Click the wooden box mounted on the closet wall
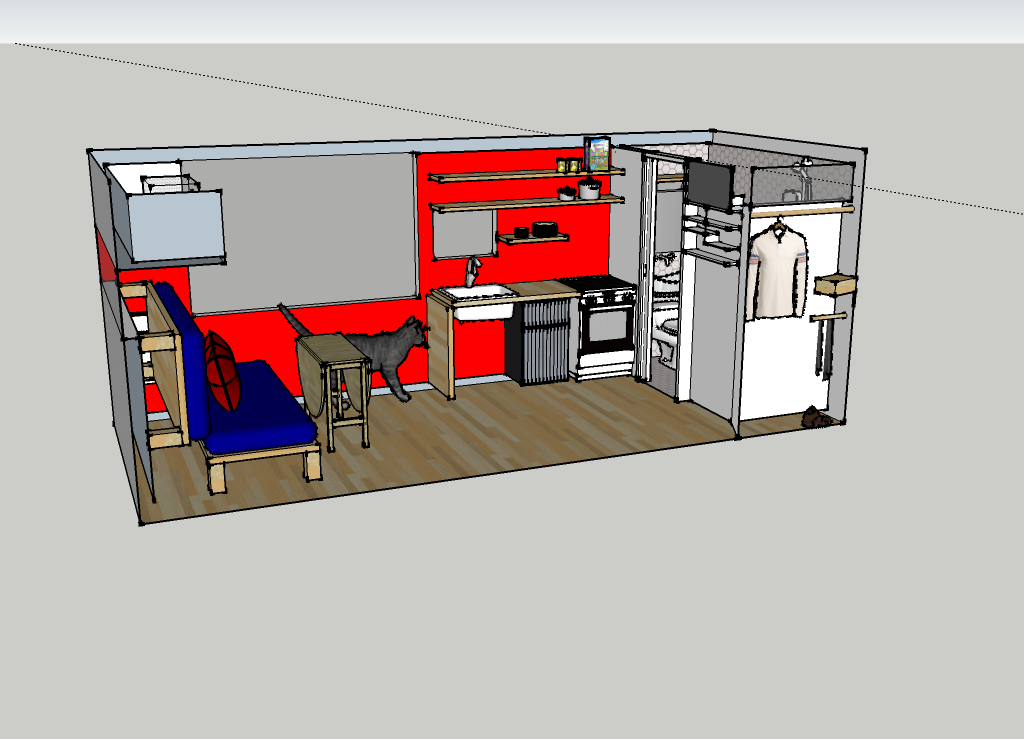Screen dimensions: 1024x739 [x=834, y=286]
